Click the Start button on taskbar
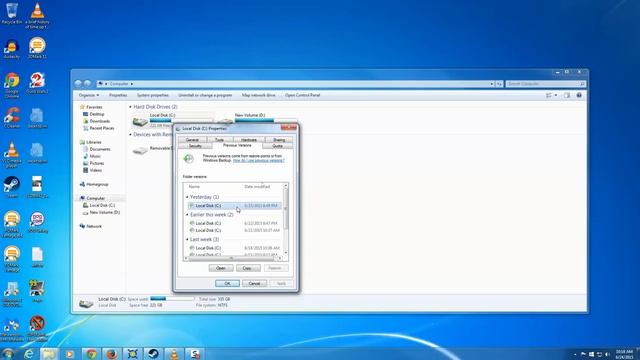This screenshot has width=640, height=360. 7,353
